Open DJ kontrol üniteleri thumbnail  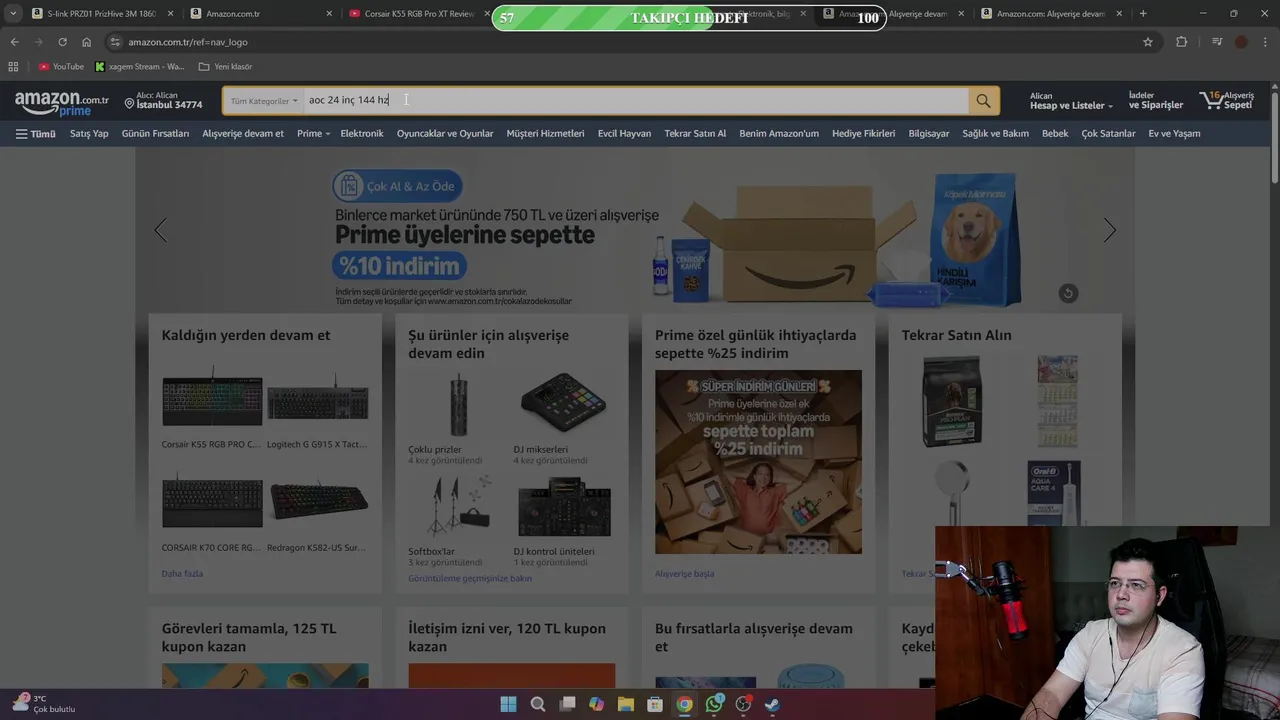tap(564, 506)
